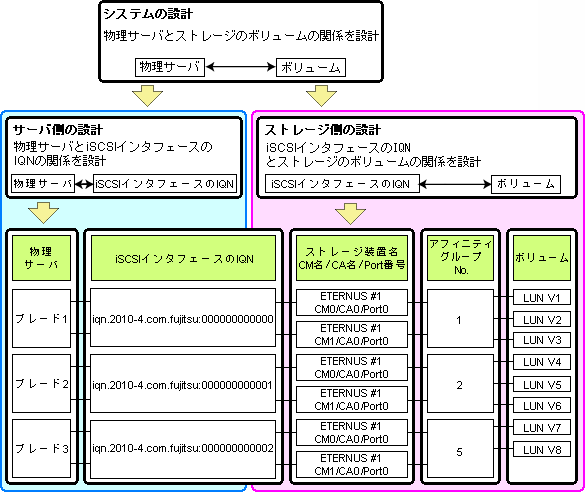Click the 物理サーバとストレージのボリュームの関係を設計 description

[241, 36]
